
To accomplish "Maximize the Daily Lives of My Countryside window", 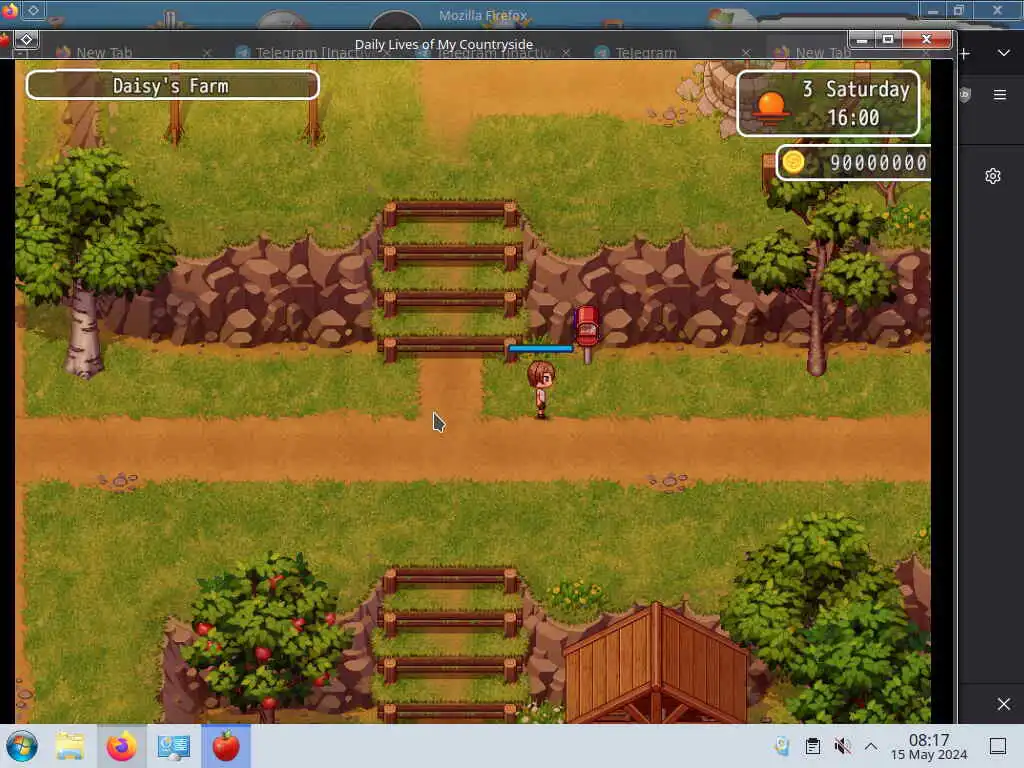I will (888, 40).
